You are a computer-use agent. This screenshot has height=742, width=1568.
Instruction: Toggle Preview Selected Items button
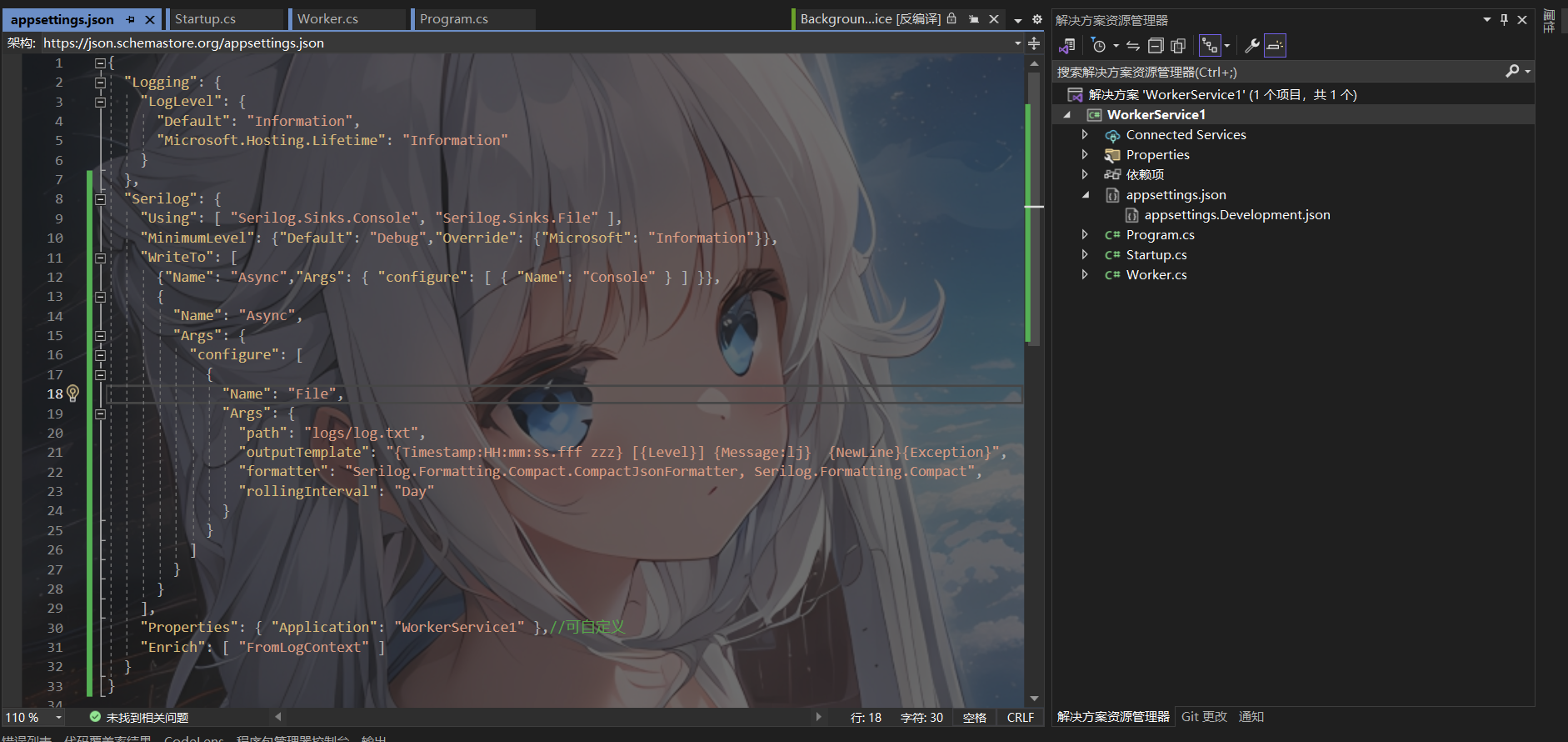[1275, 46]
